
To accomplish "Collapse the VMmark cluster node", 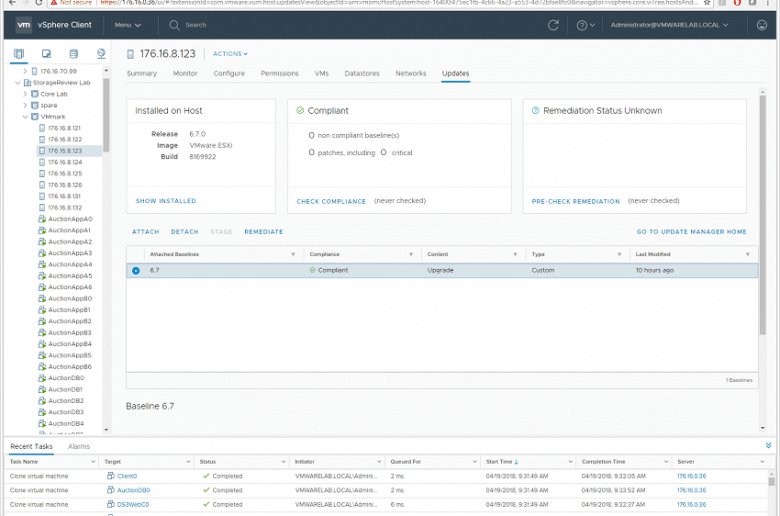I will [25, 117].
